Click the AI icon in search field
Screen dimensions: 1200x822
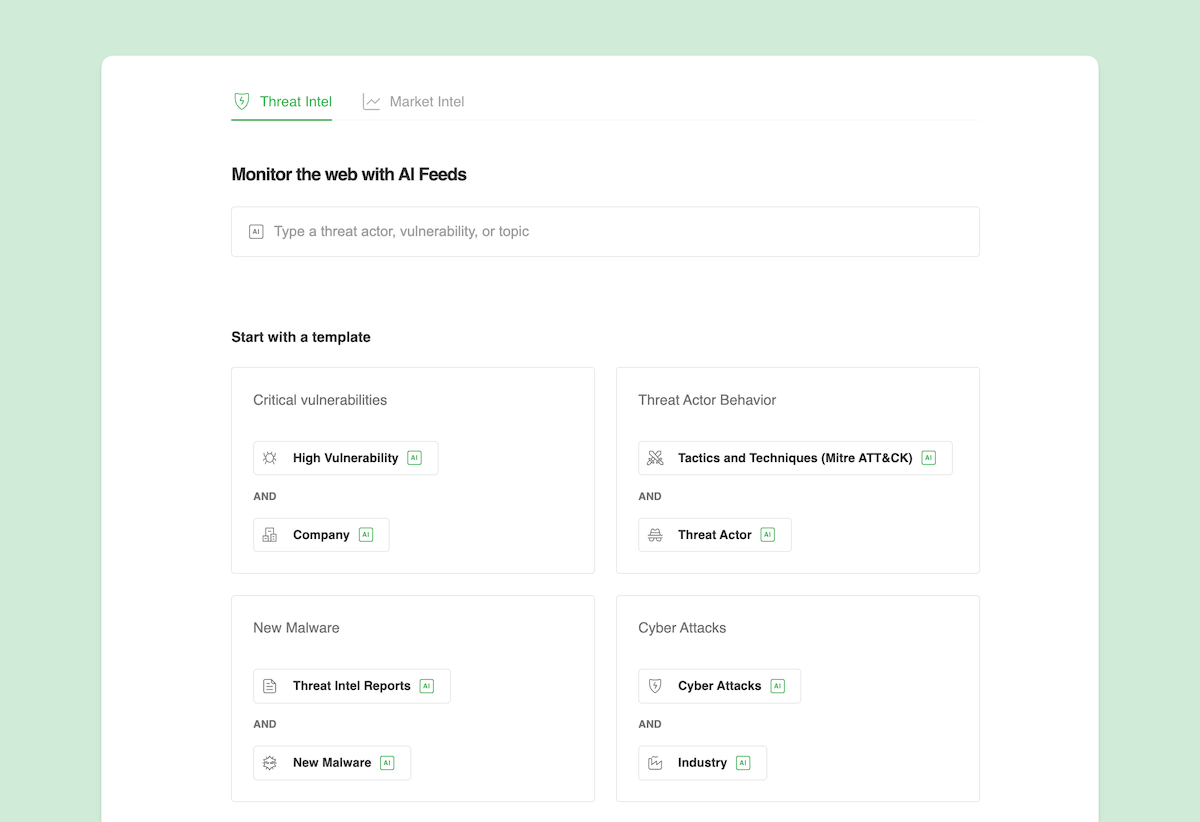256,231
